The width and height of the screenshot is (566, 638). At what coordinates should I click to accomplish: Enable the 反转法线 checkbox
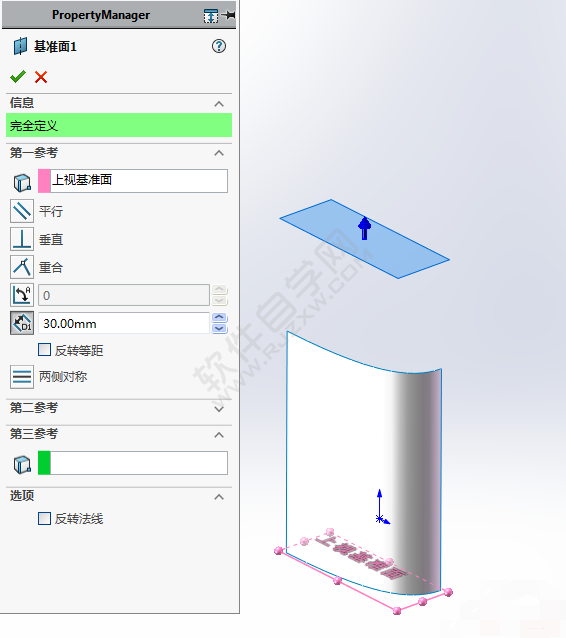point(44,518)
